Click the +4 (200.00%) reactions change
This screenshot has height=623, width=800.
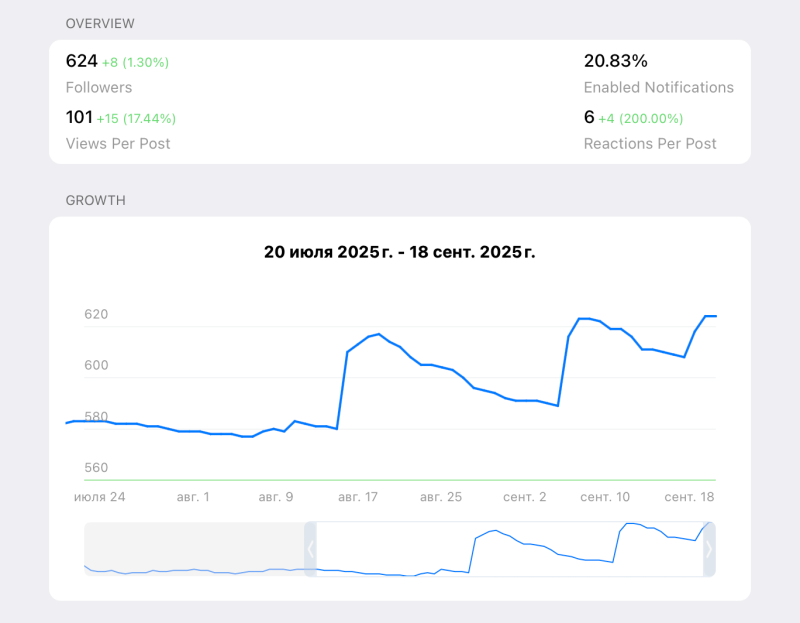point(641,118)
